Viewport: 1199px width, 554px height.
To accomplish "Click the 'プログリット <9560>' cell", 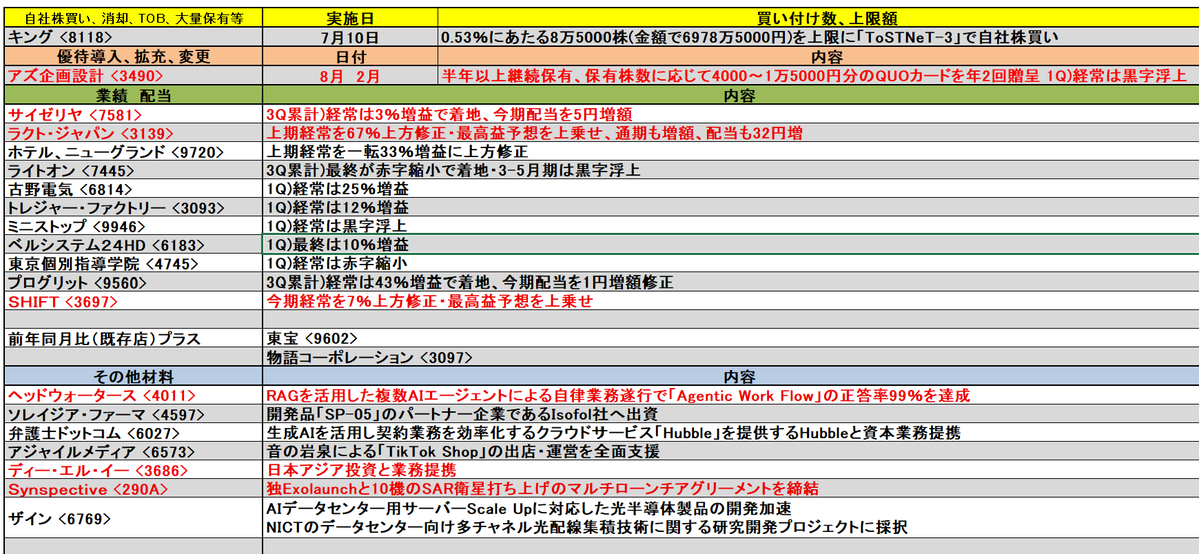I will (x=134, y=282).
